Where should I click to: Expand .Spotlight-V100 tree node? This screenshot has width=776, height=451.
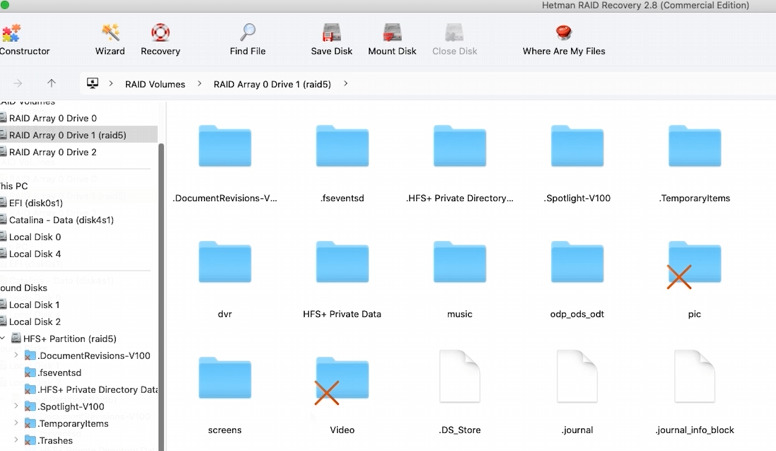click(x=16, y=406)
